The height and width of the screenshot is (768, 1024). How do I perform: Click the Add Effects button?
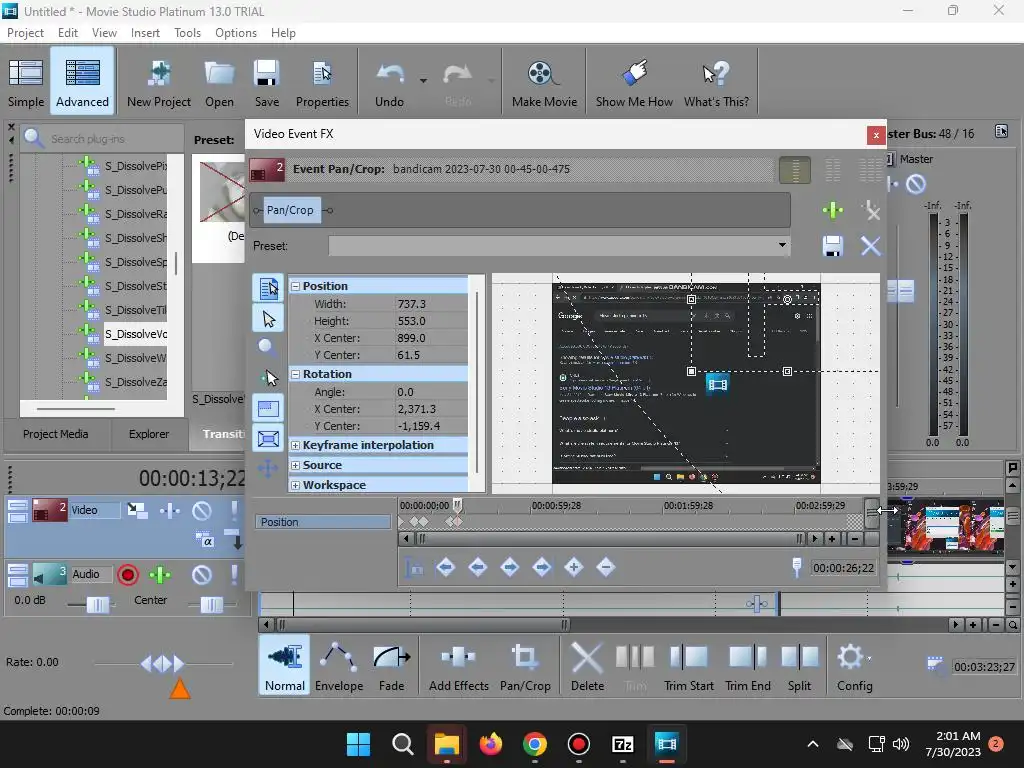(x=458, y=666)
